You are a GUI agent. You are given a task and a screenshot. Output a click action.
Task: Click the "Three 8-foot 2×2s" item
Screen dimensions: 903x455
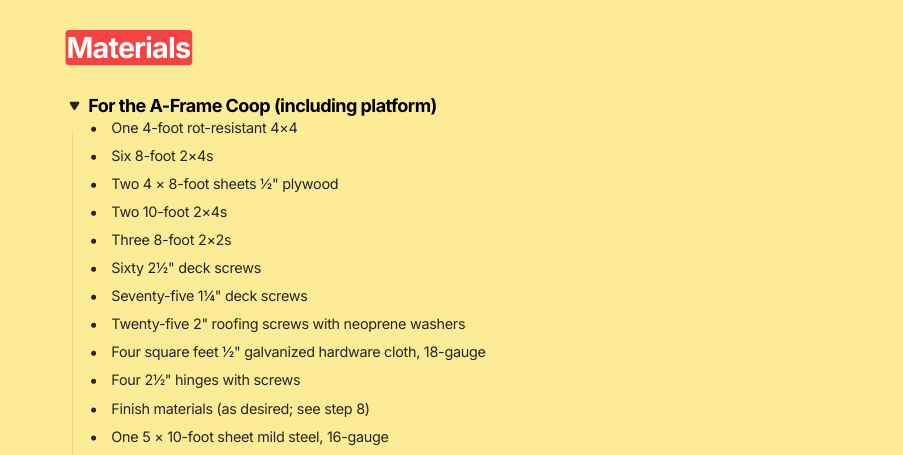click(x=171, y=240)
